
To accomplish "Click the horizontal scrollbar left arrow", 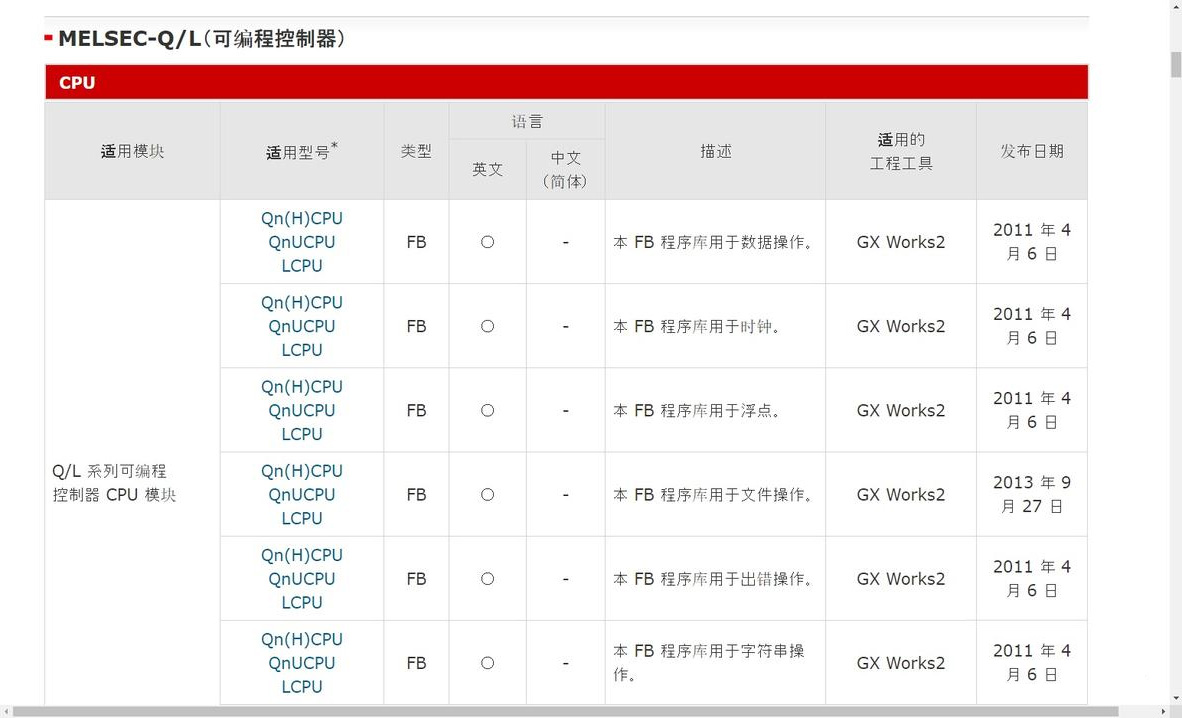I will point(6,711).
